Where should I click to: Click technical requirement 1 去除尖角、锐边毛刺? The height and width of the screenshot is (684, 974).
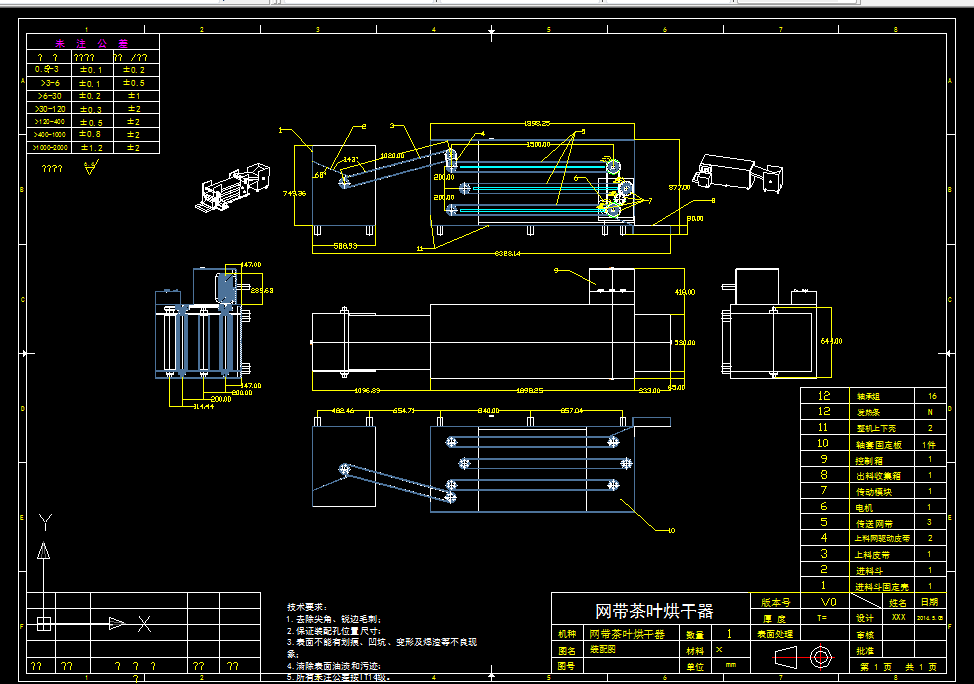(334, 619)
